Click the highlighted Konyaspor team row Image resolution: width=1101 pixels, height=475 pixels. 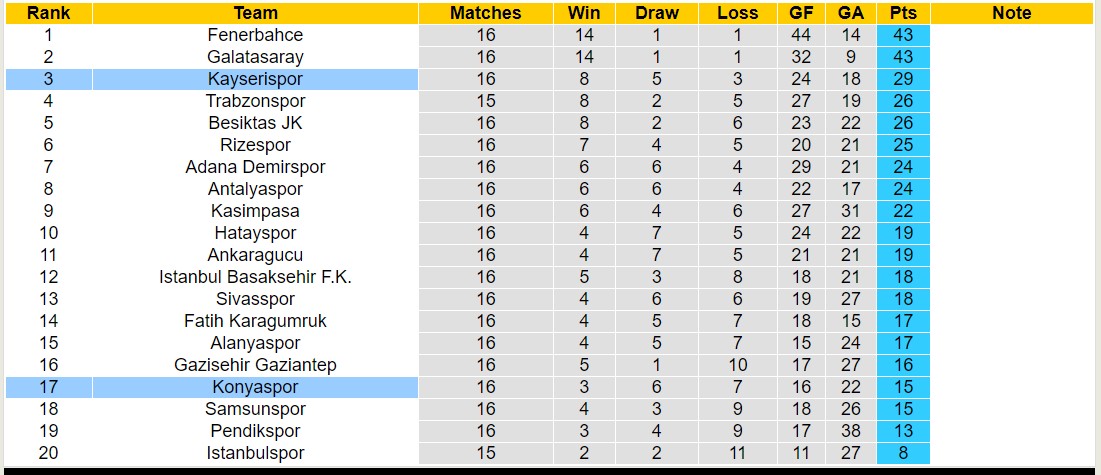(255, 387)
